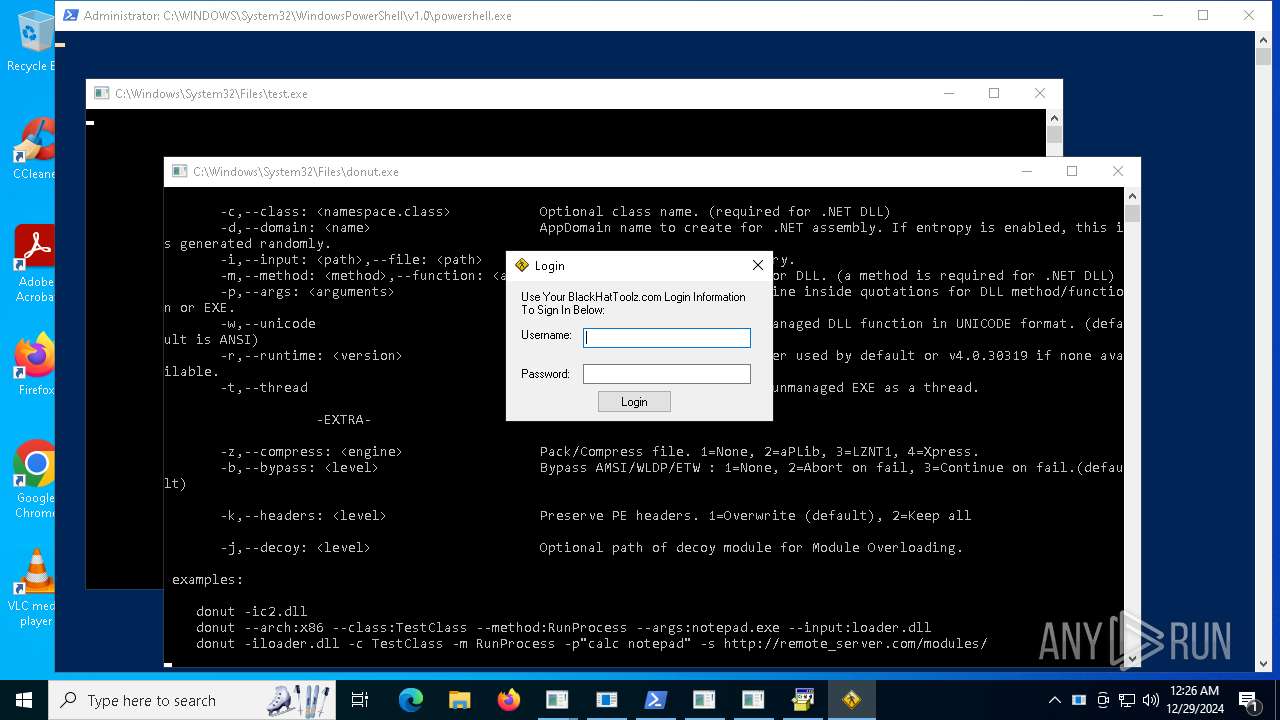Click 'examples:' text in donut console
1280x720 pixels.
(x=208, y=579)
